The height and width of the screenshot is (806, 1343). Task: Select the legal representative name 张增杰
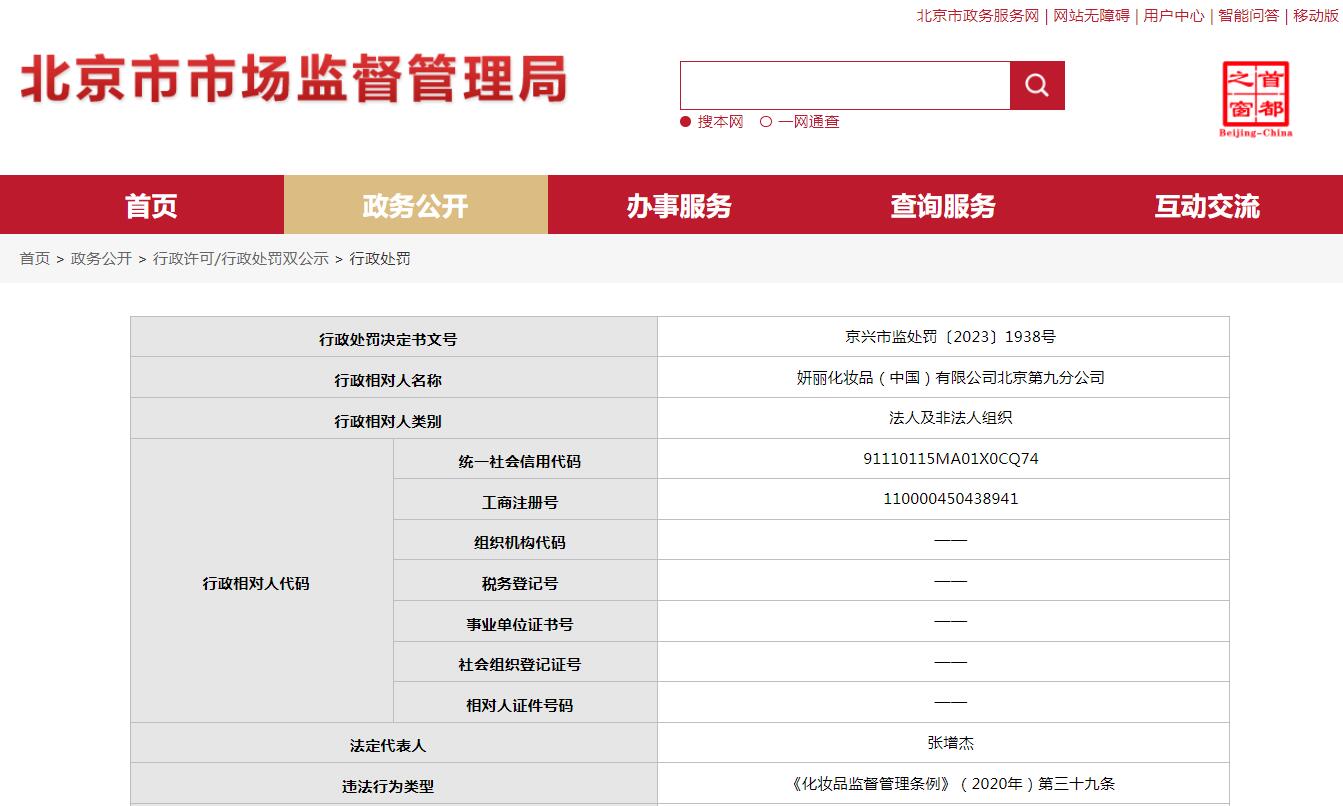950,743
